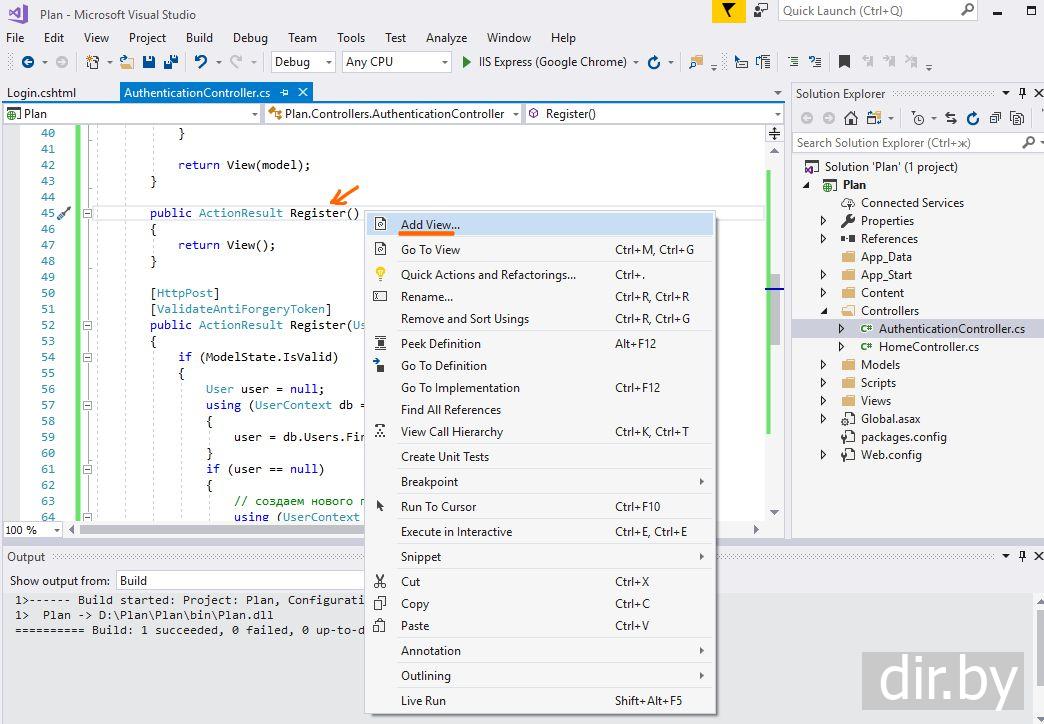Toggle auto-hide pin on Solution Explorer
This screenshot has height=724, width=1044.
(1022, 93)
